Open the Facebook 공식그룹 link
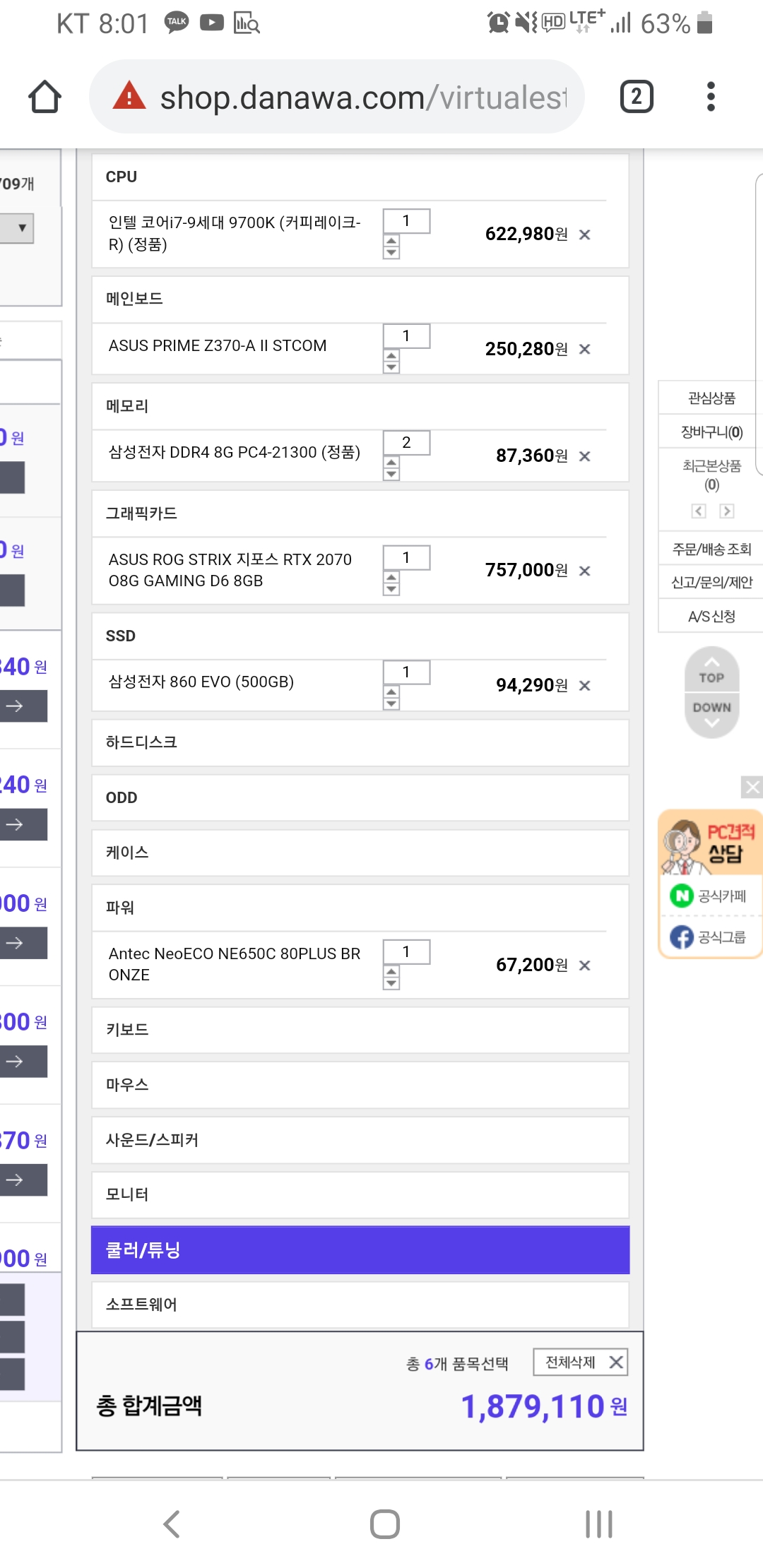Image resolution: width=763 pixels, height=1568 pixels. coord(709,937)
